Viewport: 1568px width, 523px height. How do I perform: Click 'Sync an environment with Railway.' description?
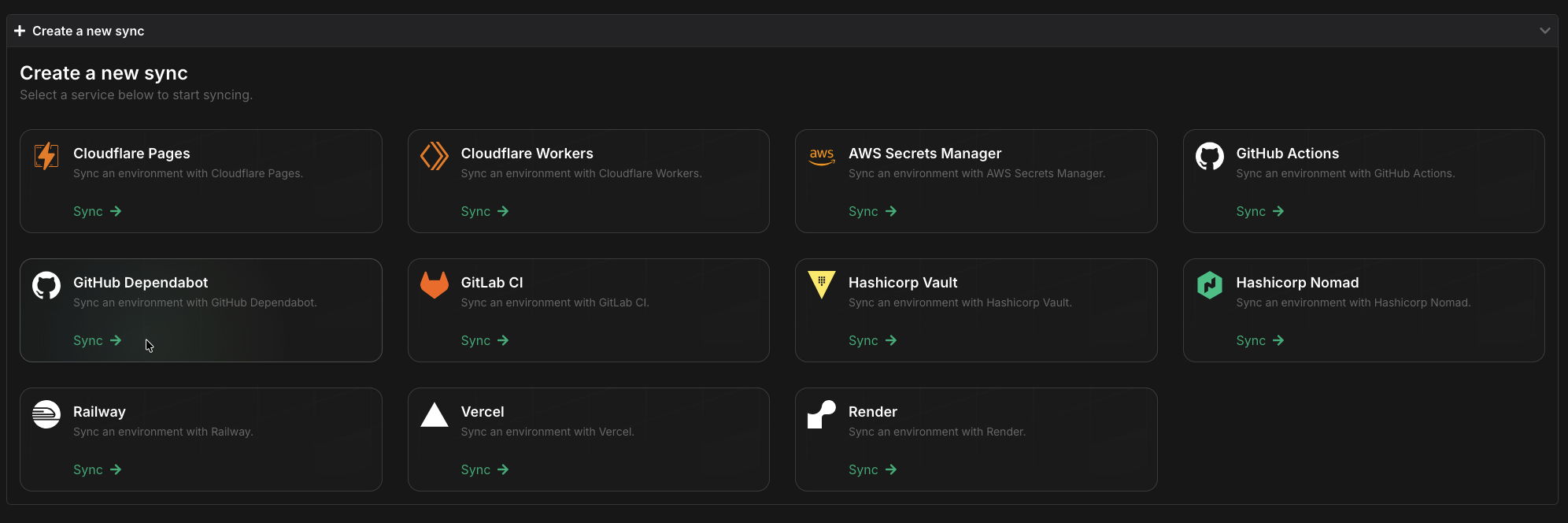tap(163, 432)
